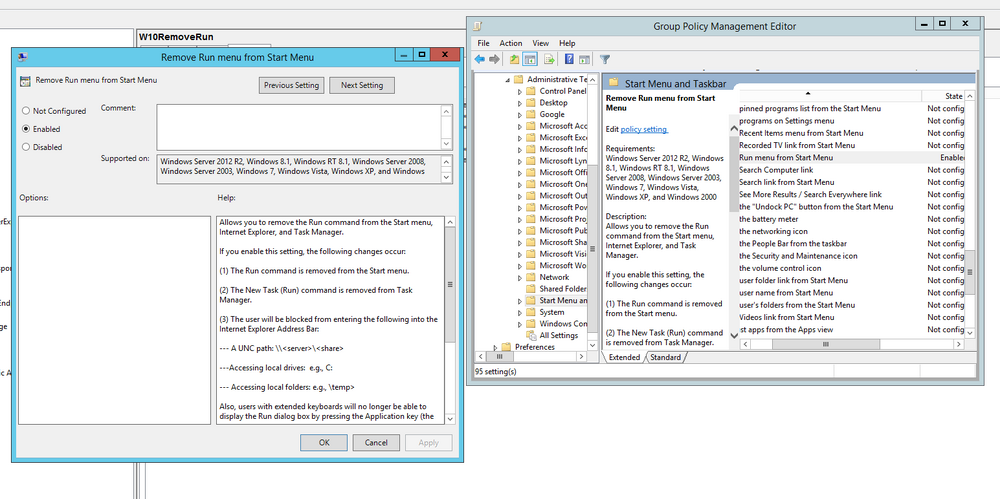The image size is (1000, 499).
Task: Select the Search Computer link row
Action: [851, 170]
